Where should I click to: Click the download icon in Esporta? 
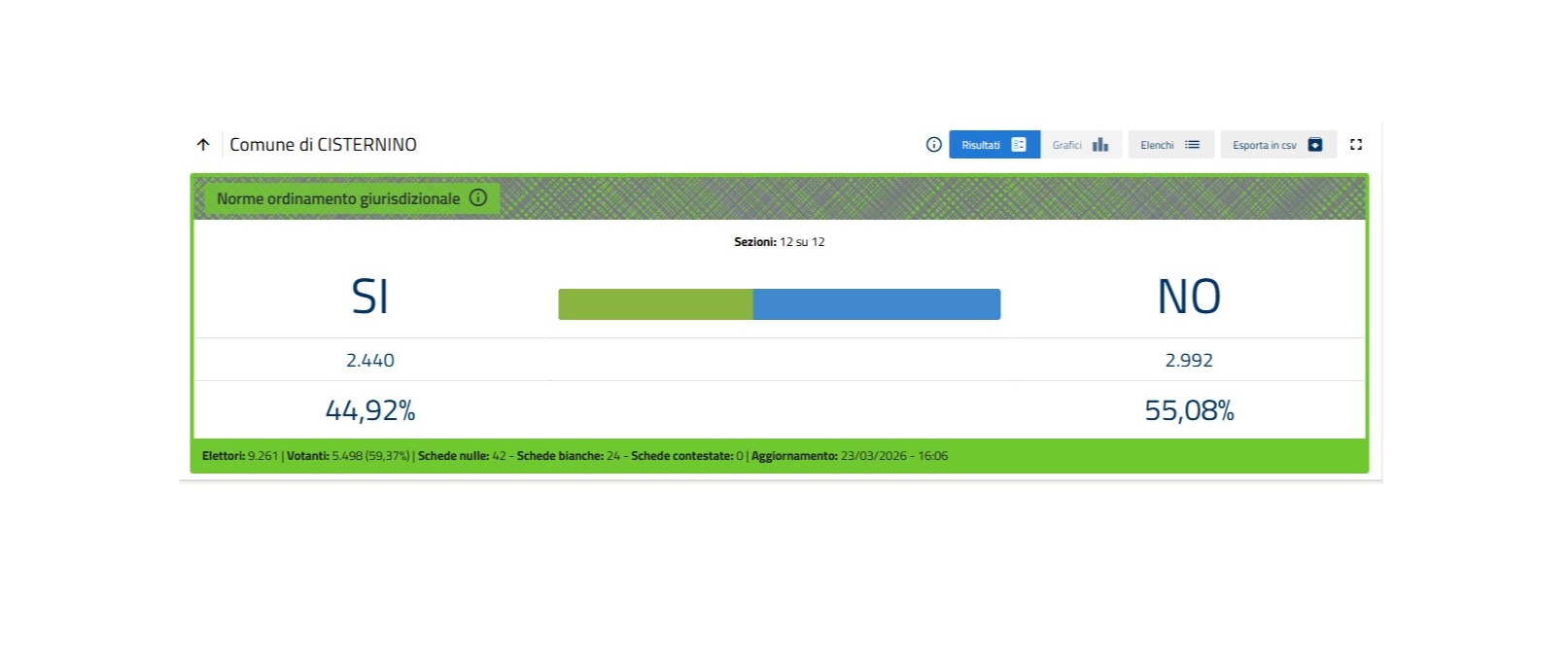[1314, 145]
